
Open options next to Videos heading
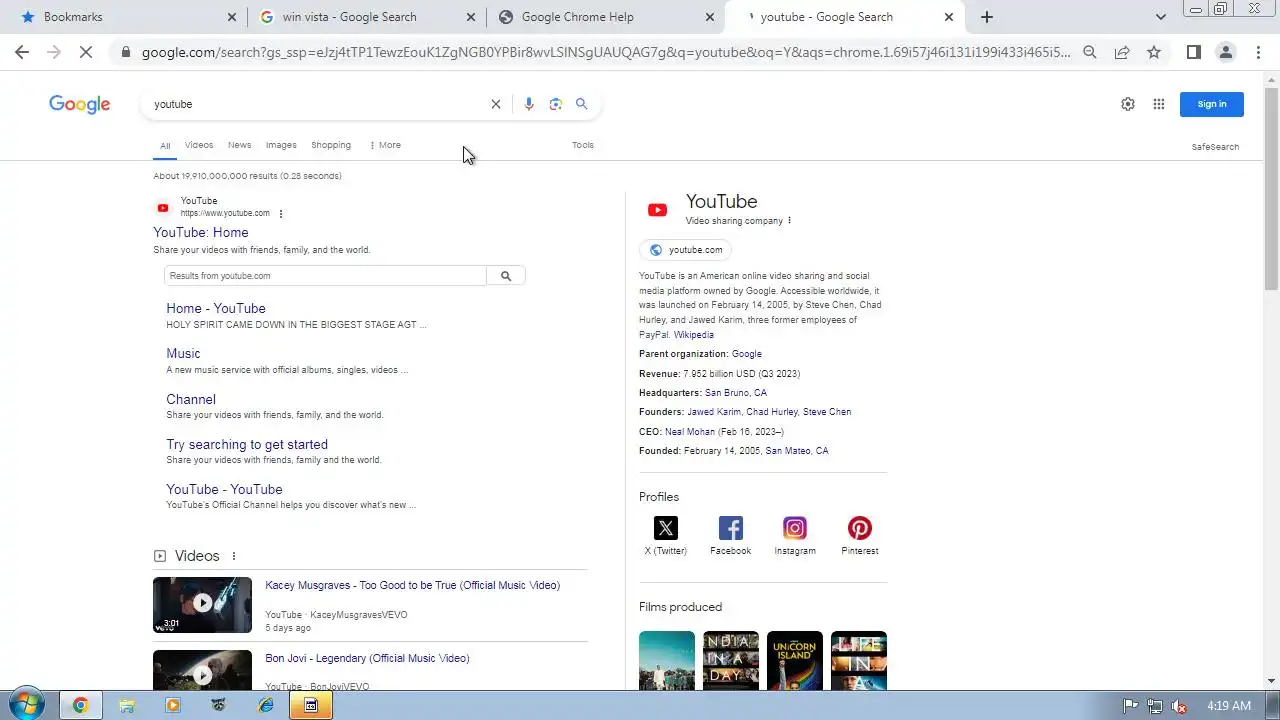tap(234, 556)
